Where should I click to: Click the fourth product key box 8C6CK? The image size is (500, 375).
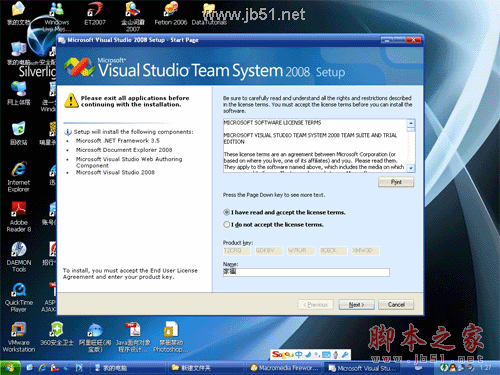click(333, 251)
